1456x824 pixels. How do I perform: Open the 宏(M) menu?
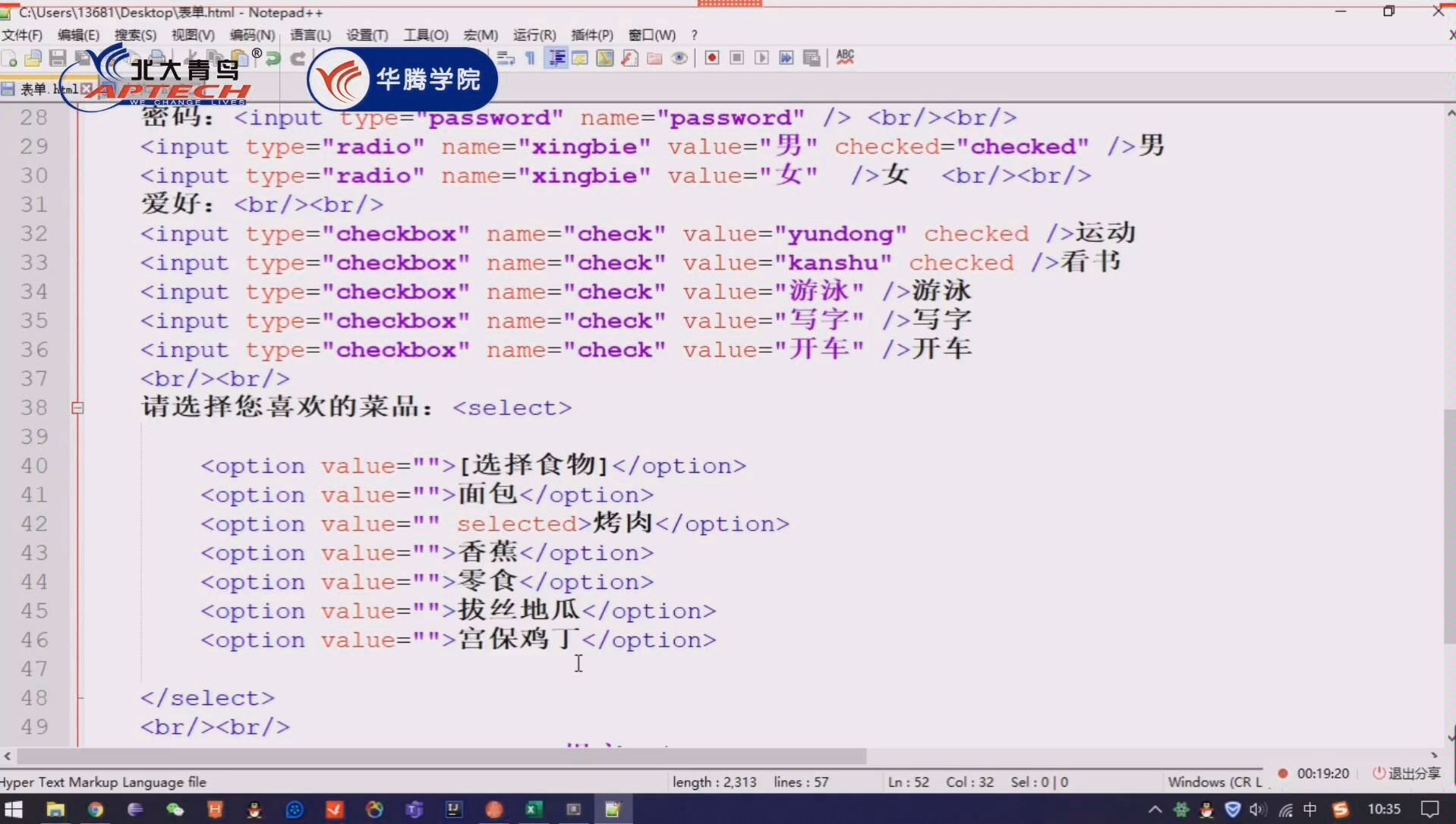481,35
